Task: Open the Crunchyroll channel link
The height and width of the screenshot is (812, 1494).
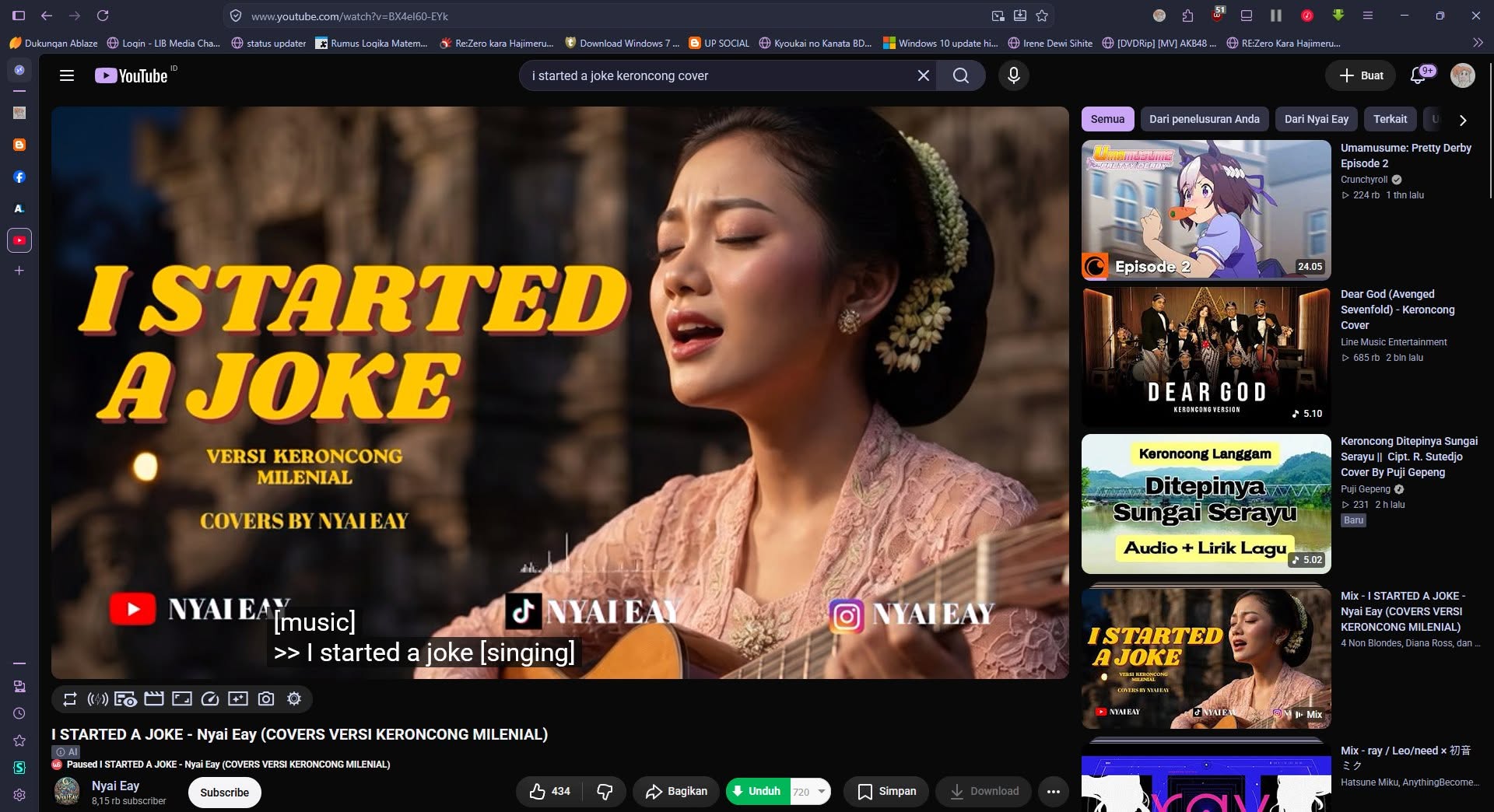Action: (x=1364, y=180)
